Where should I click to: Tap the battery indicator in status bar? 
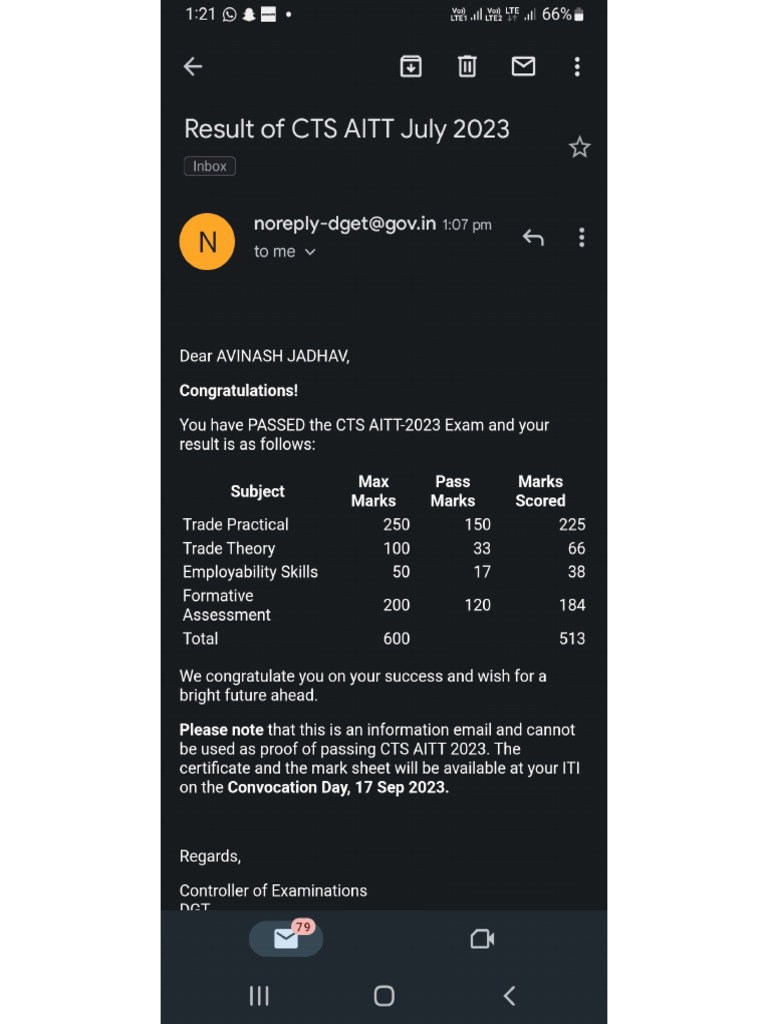(x=579, y=14)
